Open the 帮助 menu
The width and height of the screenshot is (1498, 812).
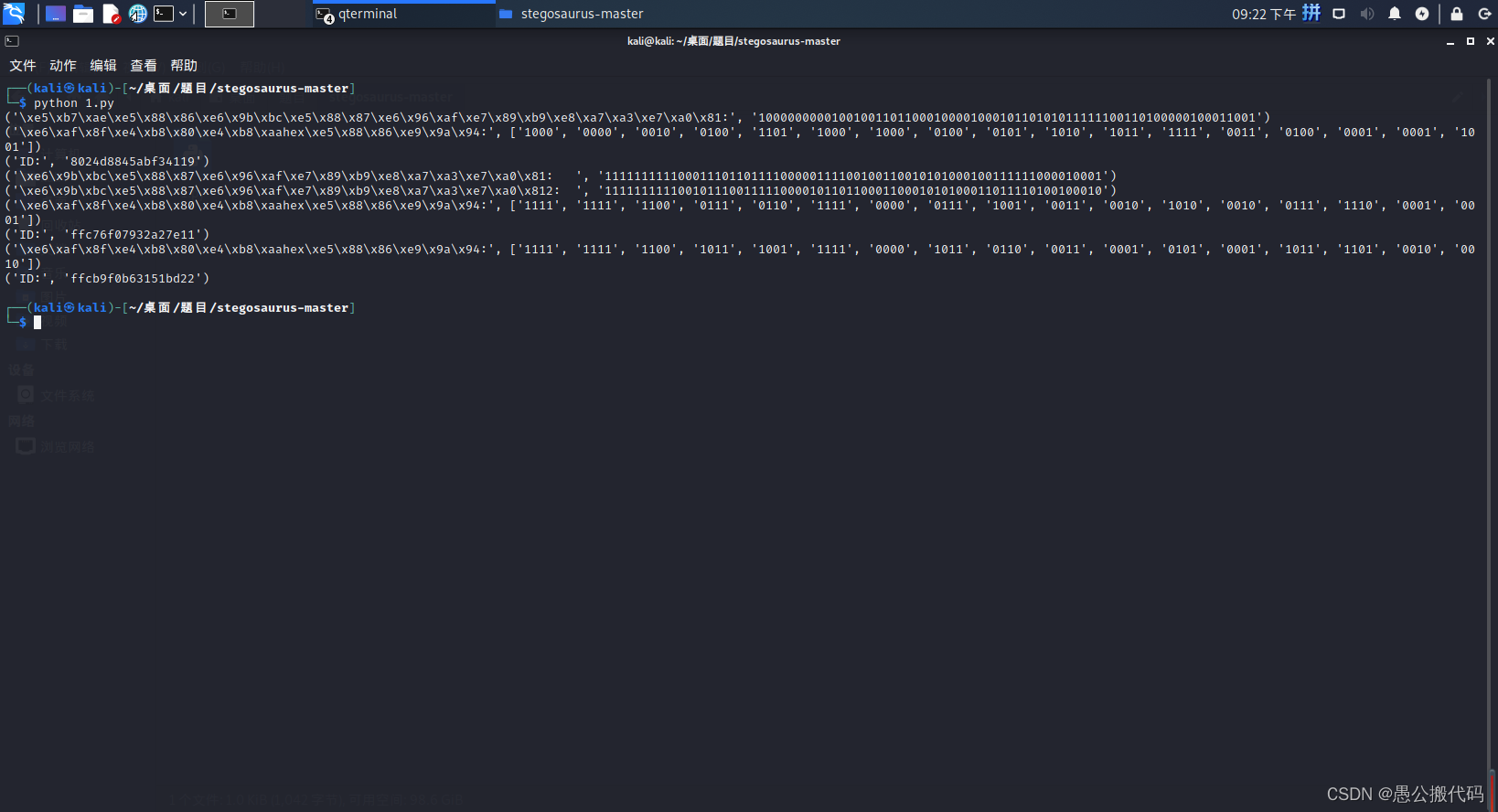[184, 66]
